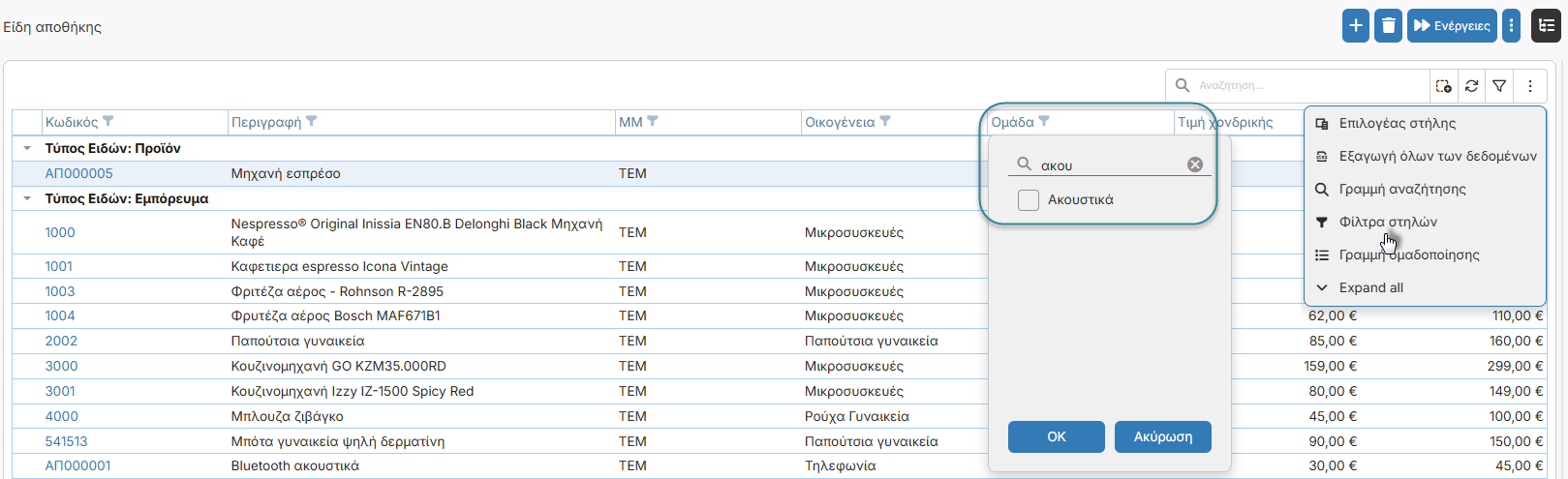Click the Είδη αποθήκης page title
Screen dimensions: 1568x479
(52, 27)
